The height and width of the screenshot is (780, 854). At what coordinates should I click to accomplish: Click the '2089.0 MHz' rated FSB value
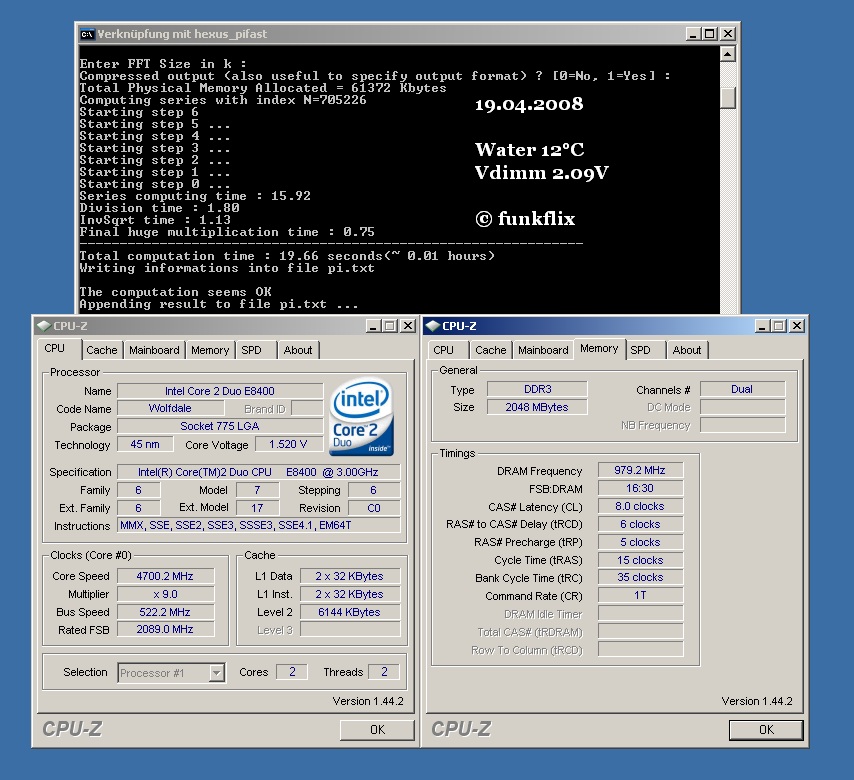(x=165, y=630)
